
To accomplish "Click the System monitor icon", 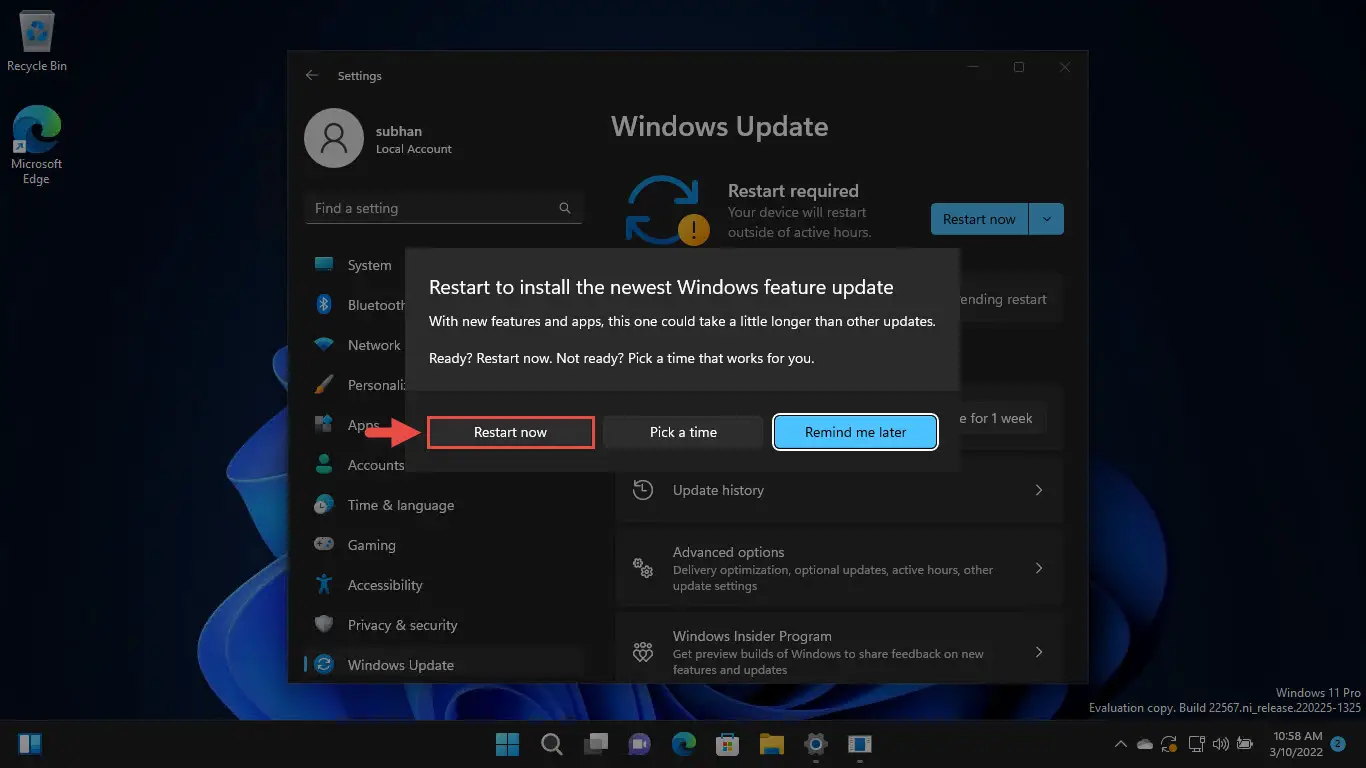I will [324, 265].
